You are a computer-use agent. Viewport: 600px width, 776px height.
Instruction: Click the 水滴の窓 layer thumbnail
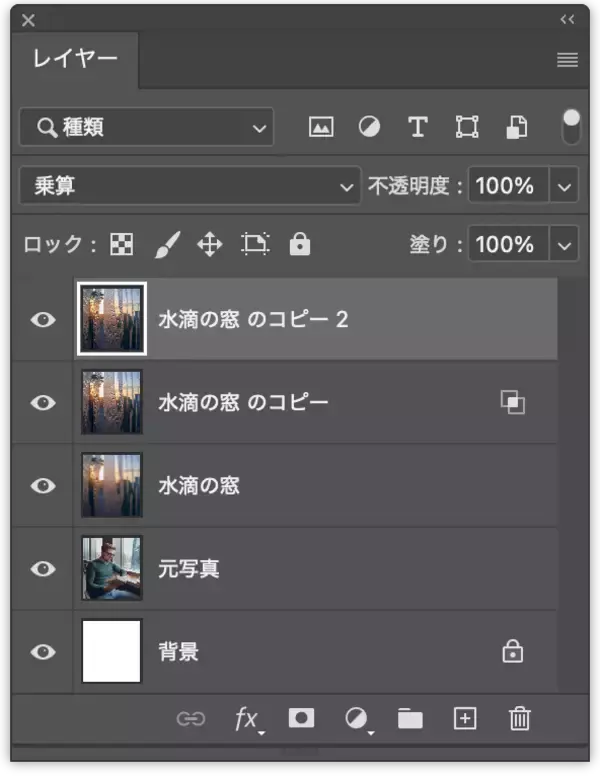(112, 485)
